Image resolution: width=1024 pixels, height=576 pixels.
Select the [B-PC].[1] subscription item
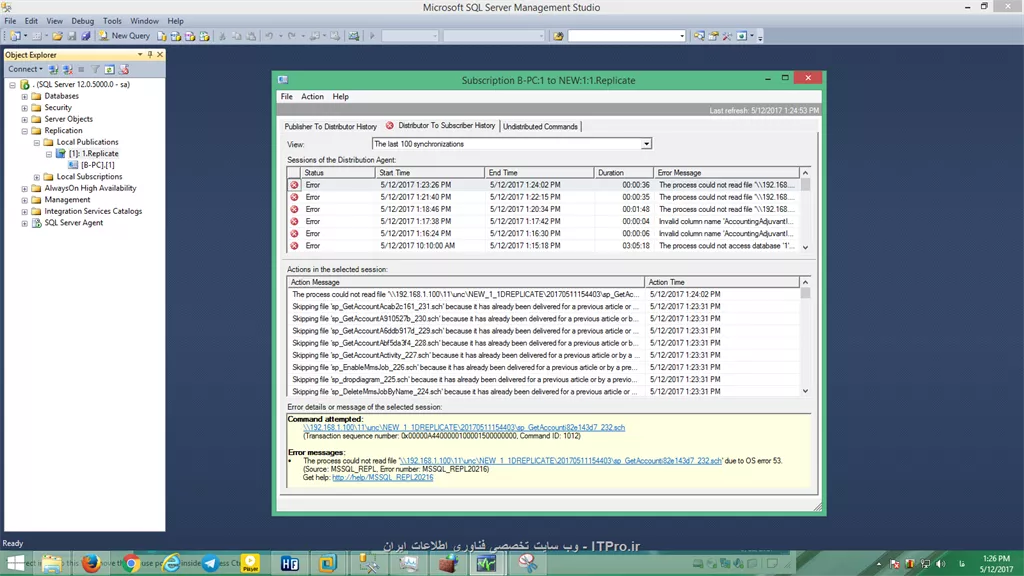(97, 165)
